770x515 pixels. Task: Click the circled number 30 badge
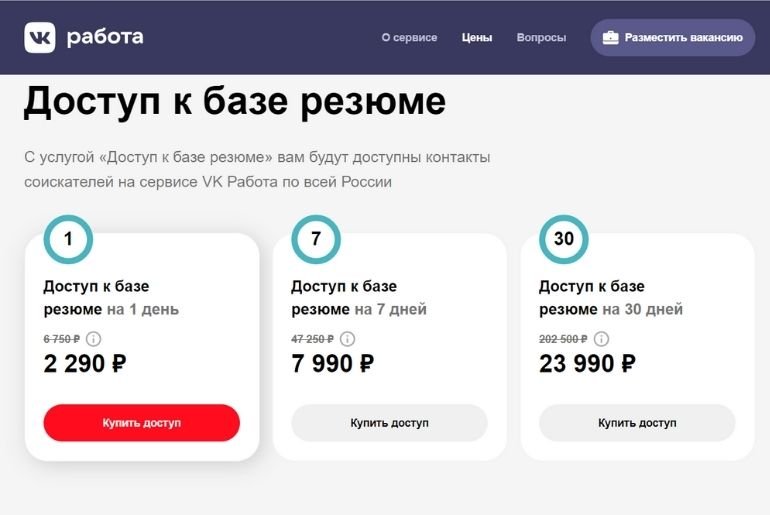pos(564,239)
